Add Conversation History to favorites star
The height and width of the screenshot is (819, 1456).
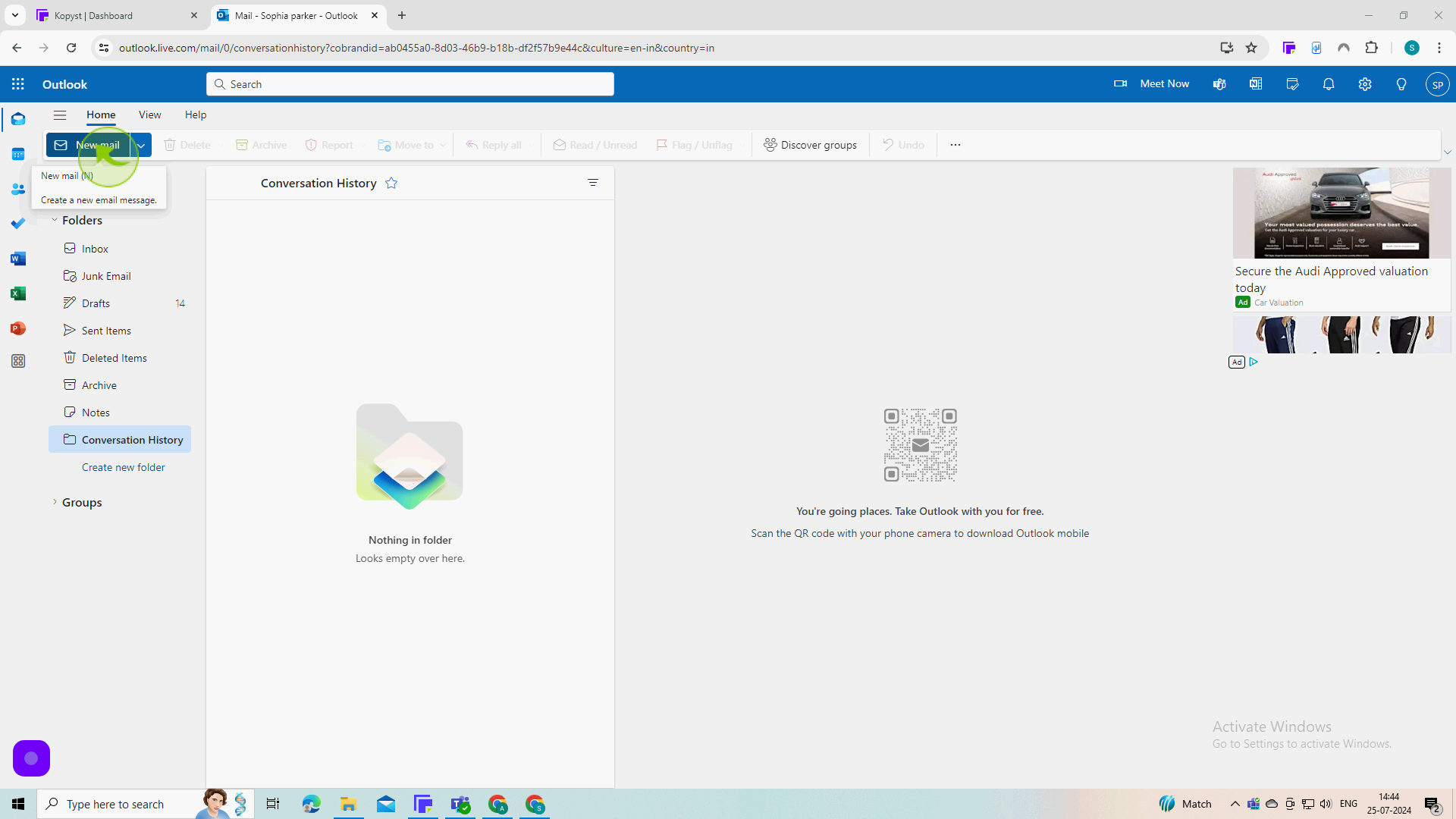391,183
